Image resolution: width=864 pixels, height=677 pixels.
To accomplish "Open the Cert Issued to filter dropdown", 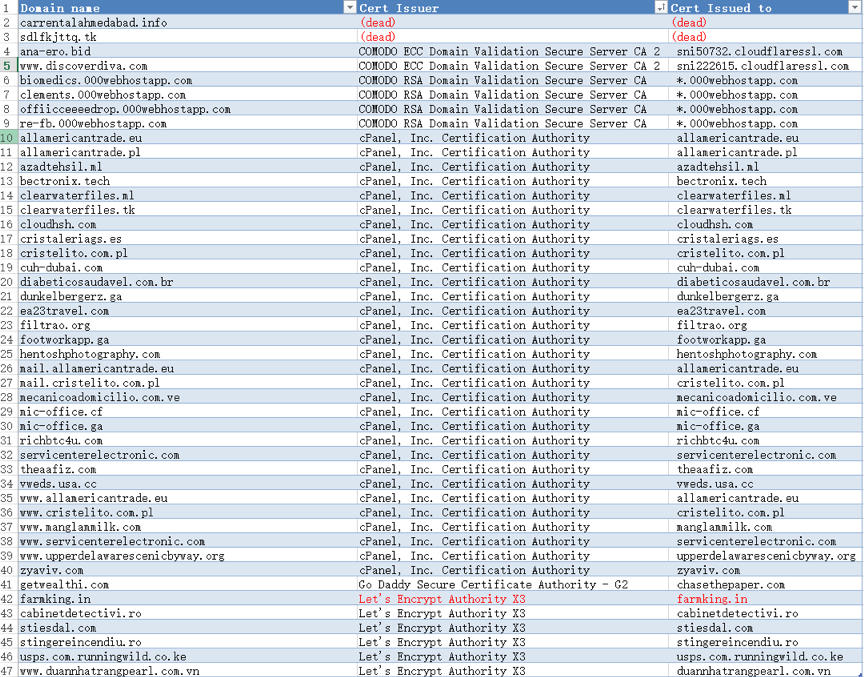I will [855, 8].
